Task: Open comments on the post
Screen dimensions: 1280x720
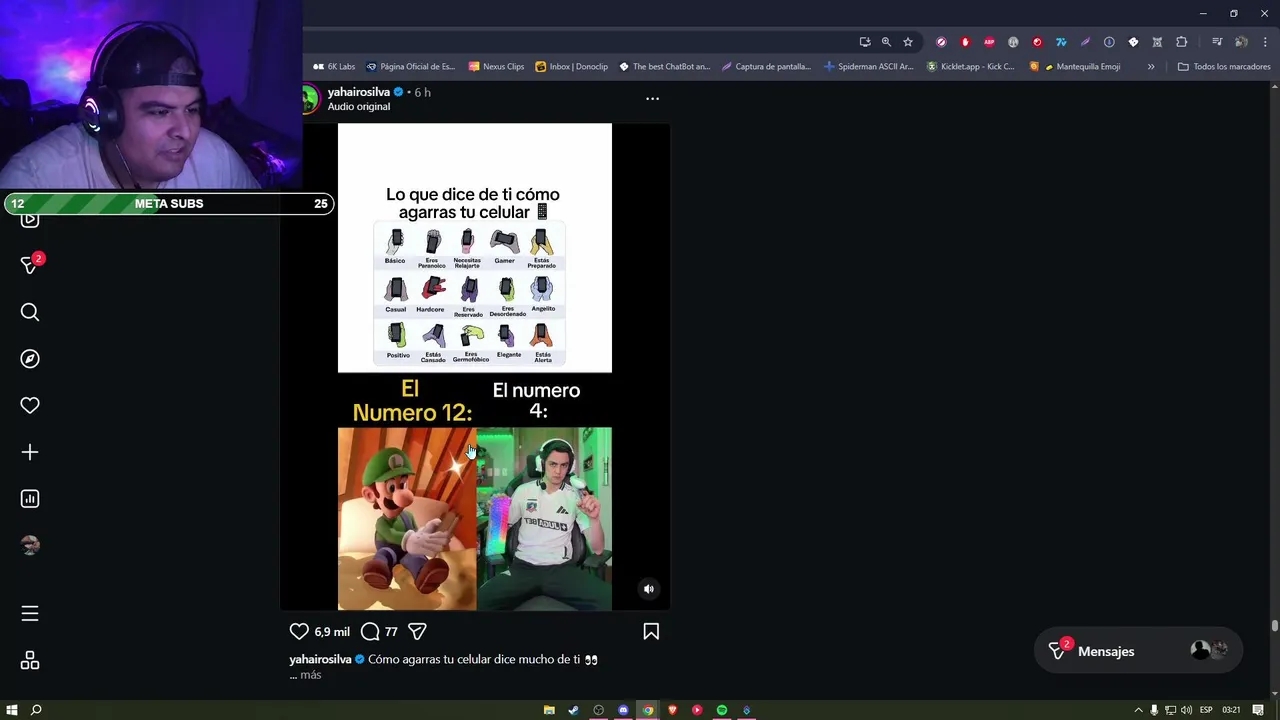Action: point(370,631)
